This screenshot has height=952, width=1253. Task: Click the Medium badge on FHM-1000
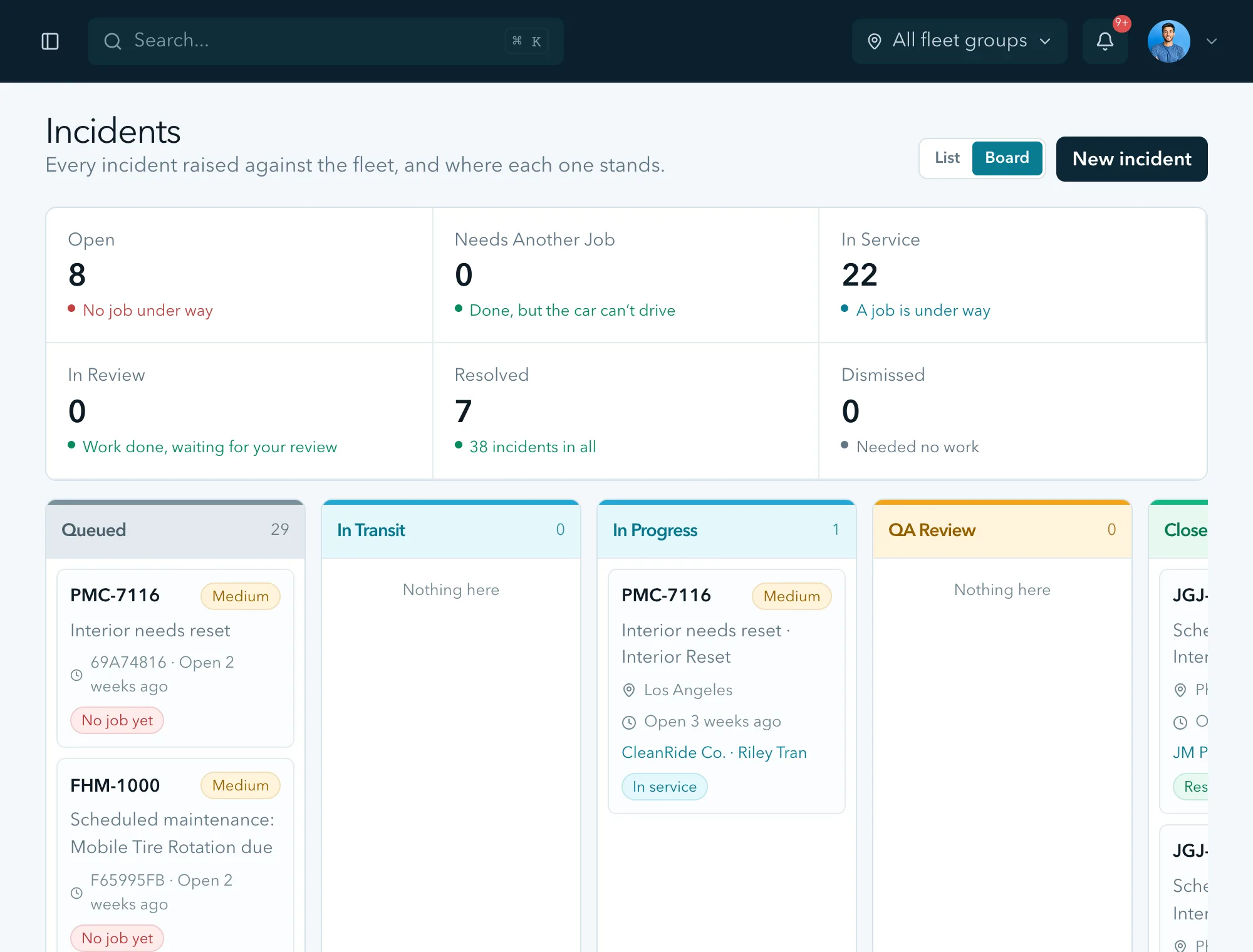[x=241, y=785]
